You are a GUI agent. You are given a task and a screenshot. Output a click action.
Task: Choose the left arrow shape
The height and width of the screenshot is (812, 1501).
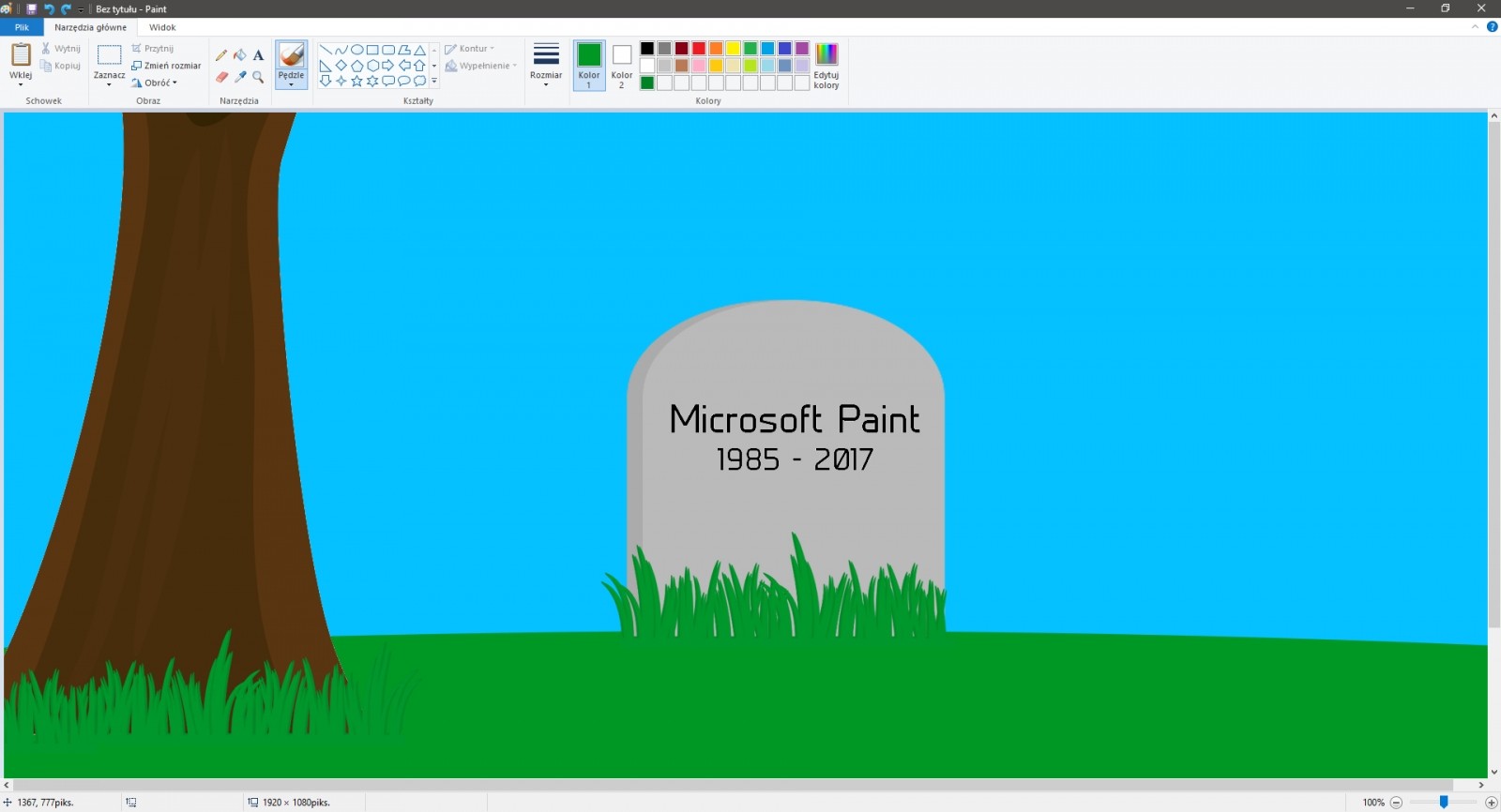tap(404, 66)
